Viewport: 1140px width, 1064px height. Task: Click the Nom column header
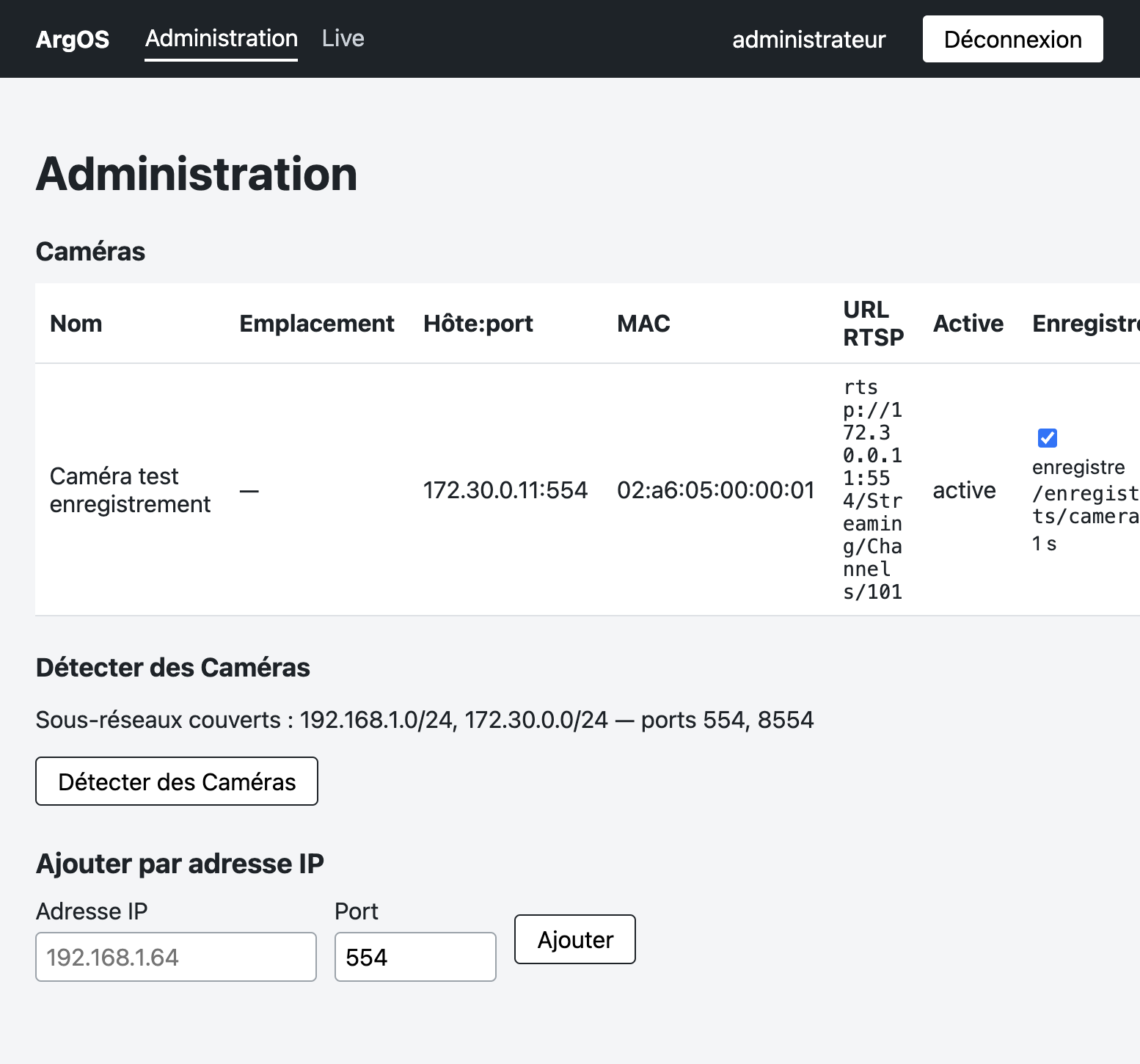tap(76, 324)
